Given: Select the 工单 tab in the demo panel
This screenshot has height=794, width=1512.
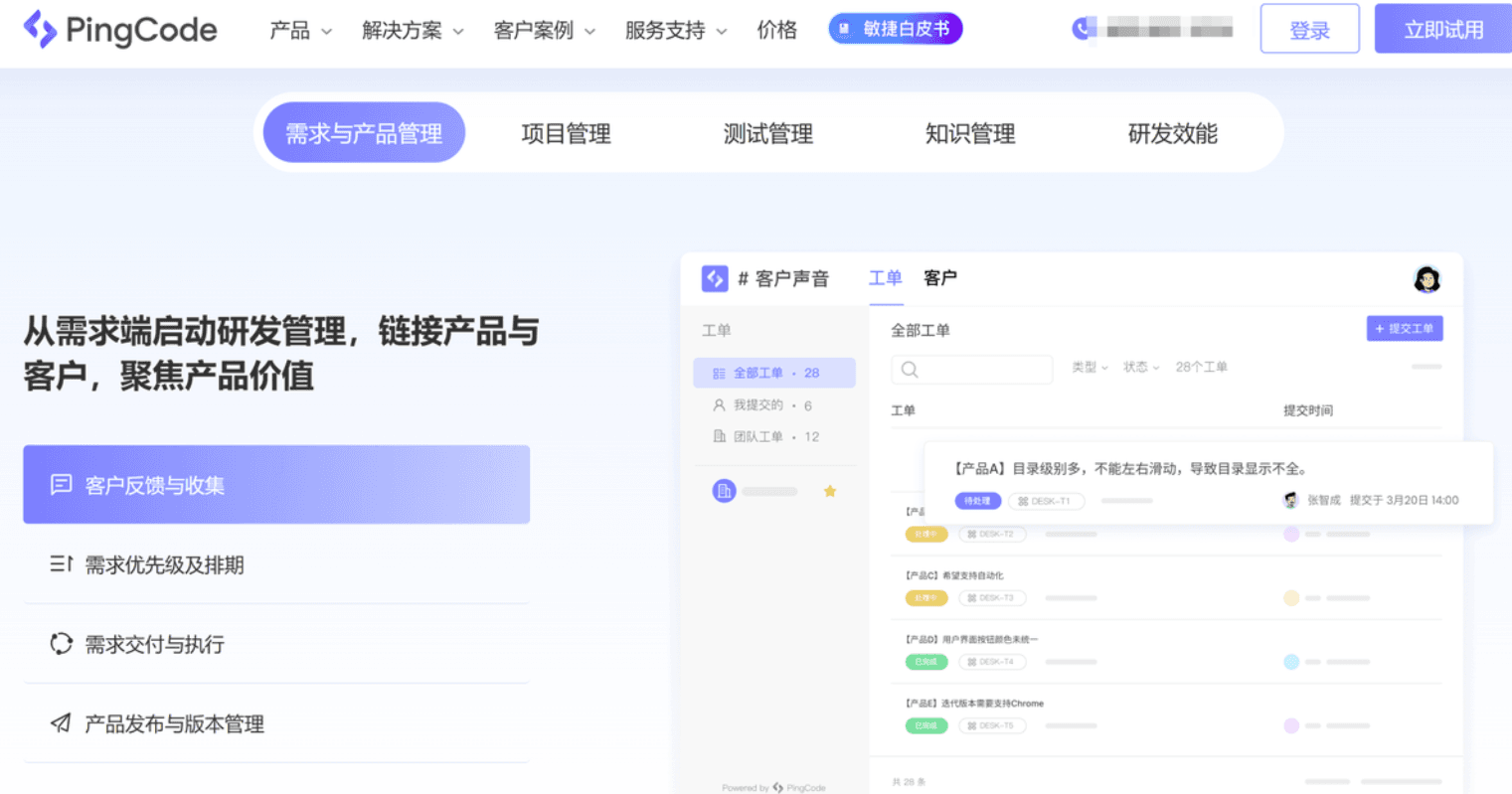Looking at the screenshot, I should [886, 278].
